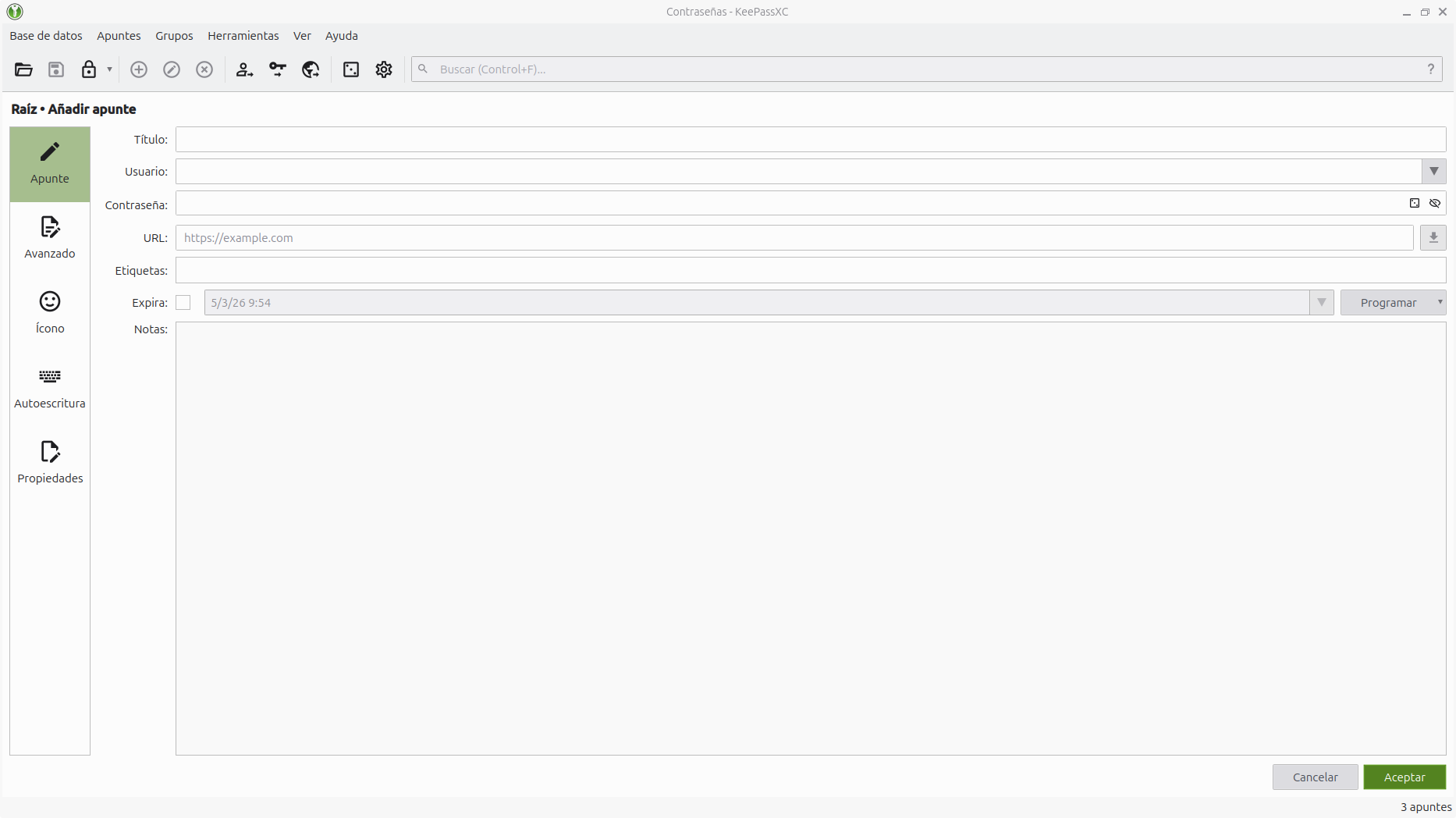Open the Grupos menu
Image resolution: width=1456 pixels, height=818 pixels.
(174, 36)
